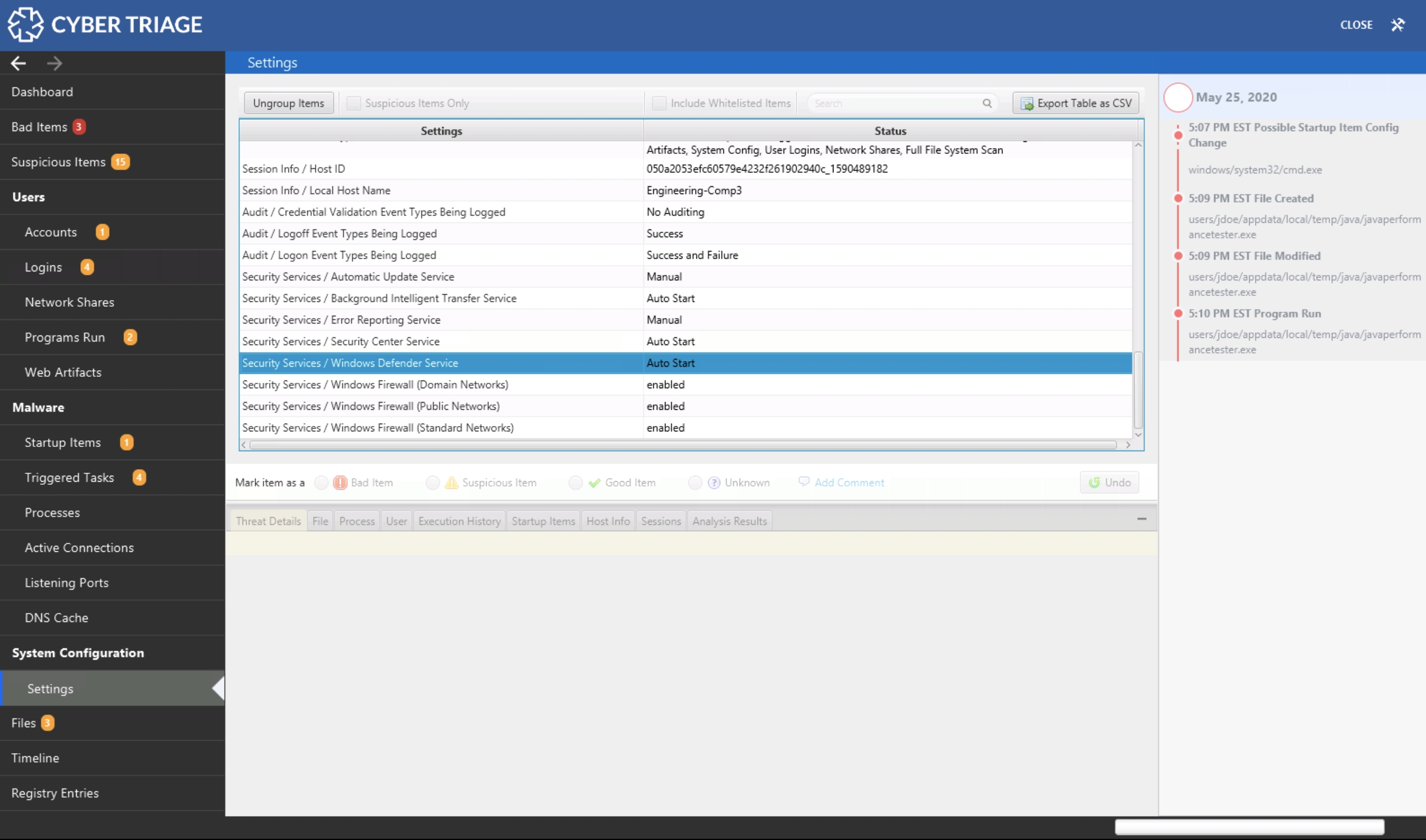Open the Sessions tab
The width and height of the screenshot is (1426, 840).
(x=660, y=521)
